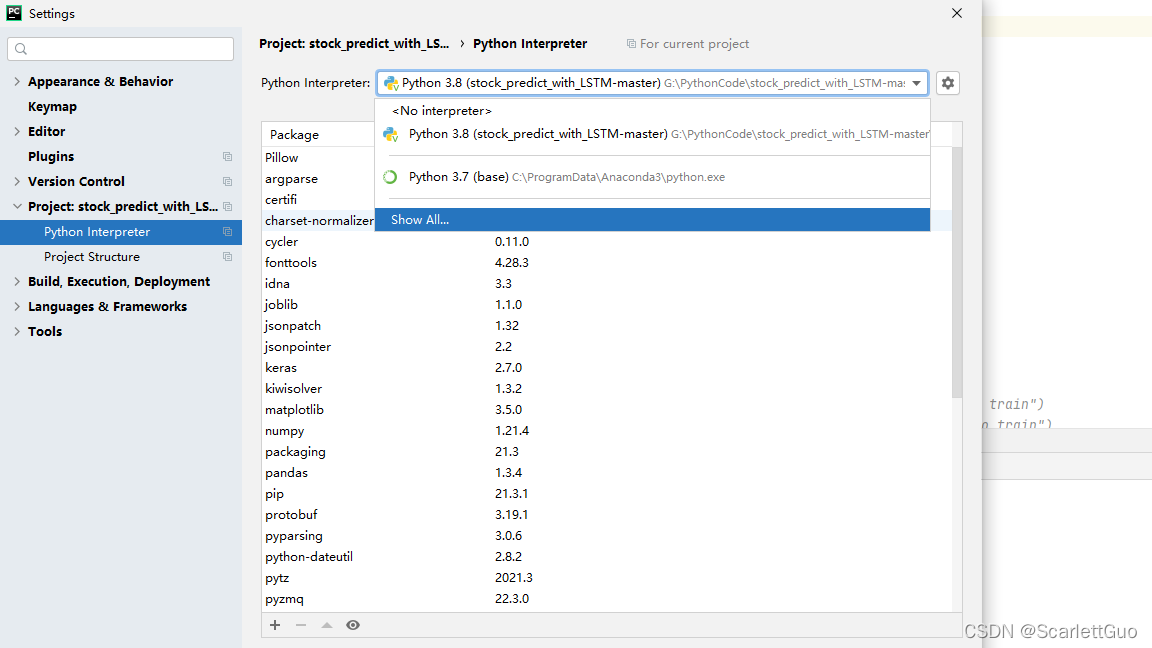Viewport: 1152px width, 648px height.
Task: Open Plugins settings page
Action: [51, 156]
